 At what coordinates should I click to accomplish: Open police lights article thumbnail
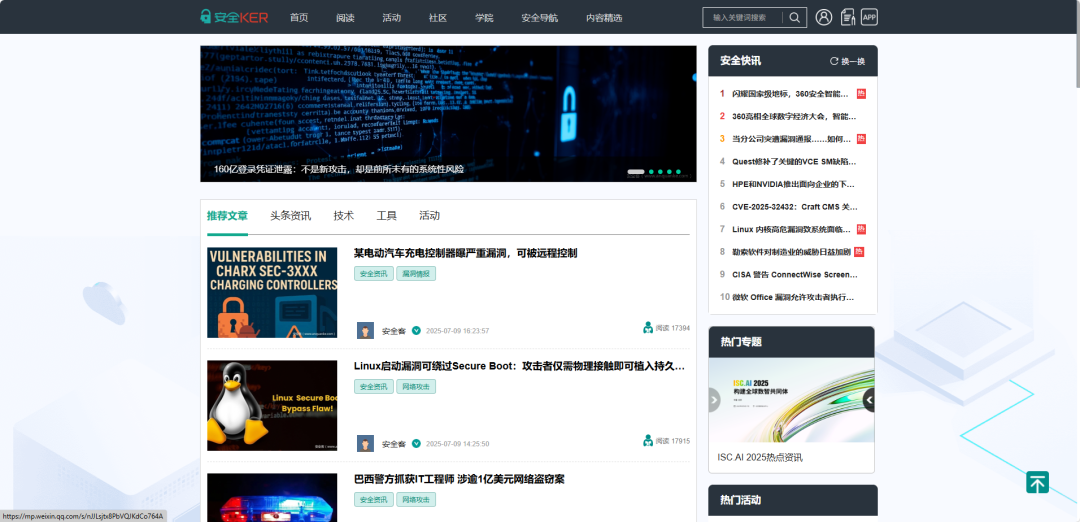(272, 497)
